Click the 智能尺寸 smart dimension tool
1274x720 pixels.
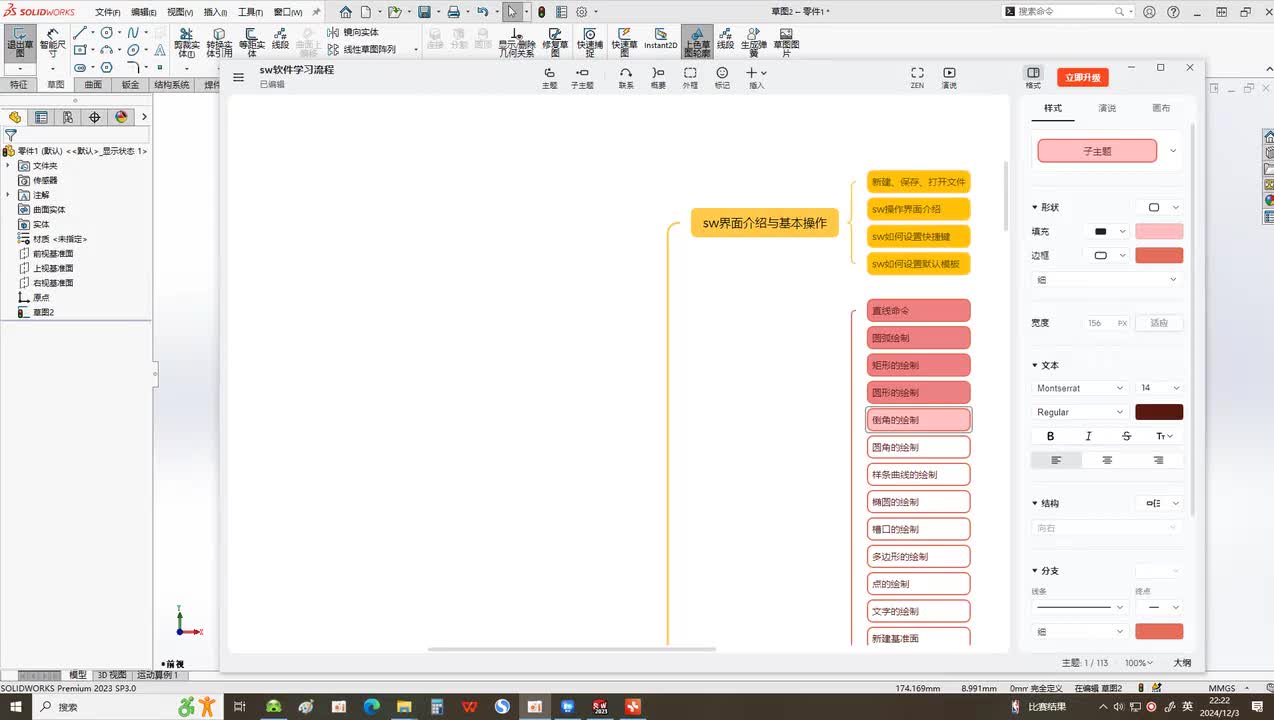[53, 41]
